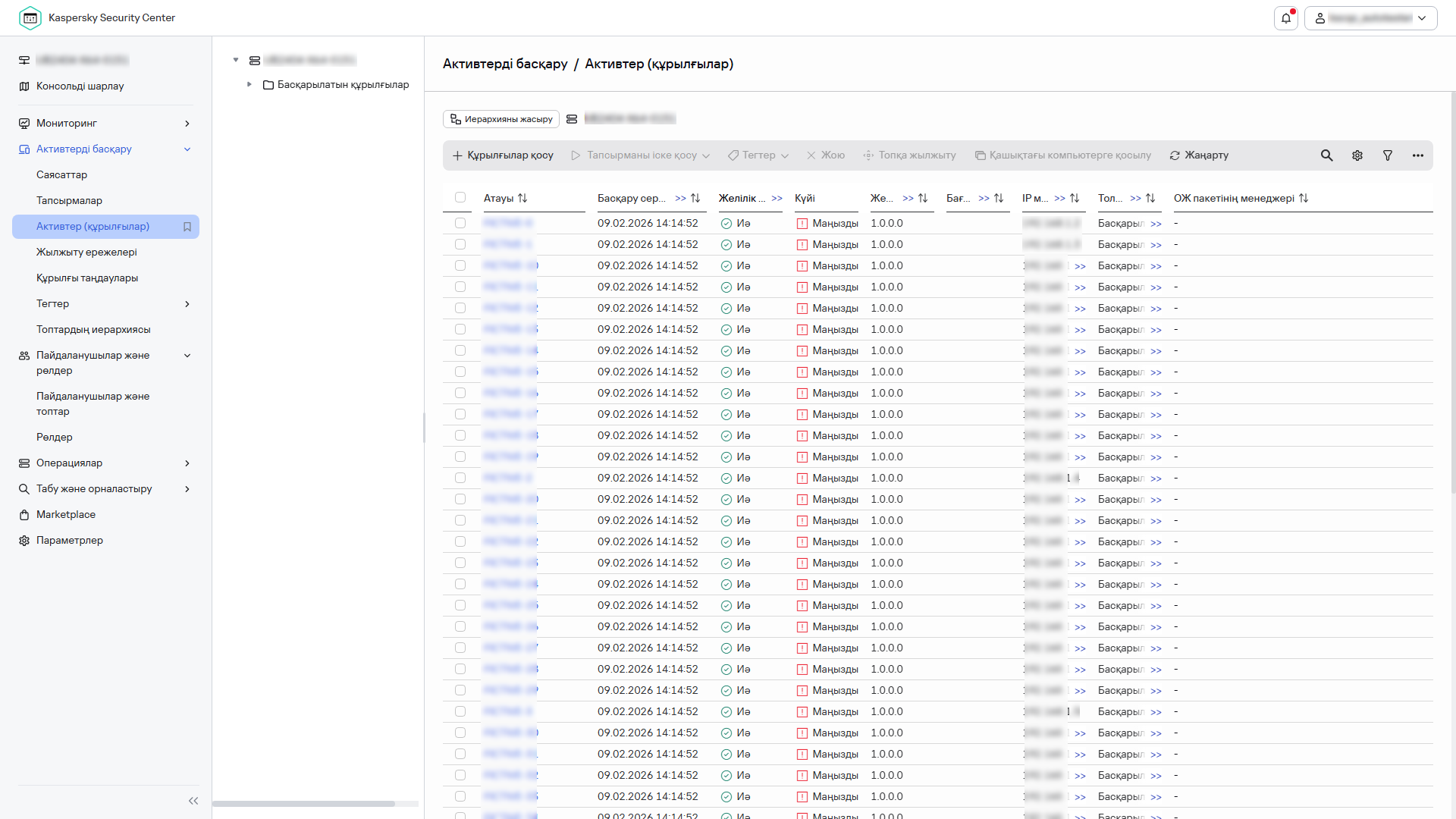Click the Иерархияны жасыру button
Viewport: 1456px width, 819px height.
click(x=501, y=119)
